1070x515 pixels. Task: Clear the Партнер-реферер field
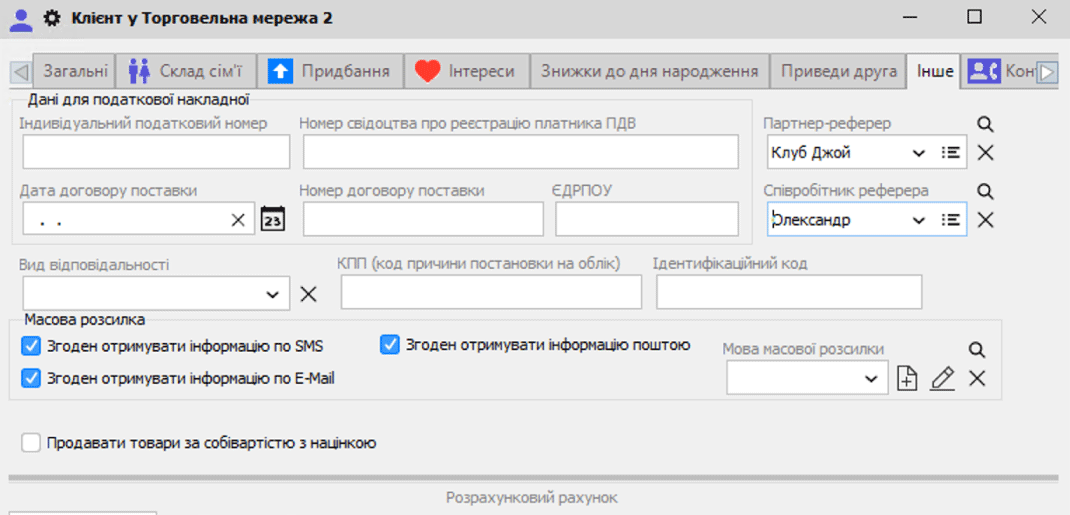coord(985,153)
